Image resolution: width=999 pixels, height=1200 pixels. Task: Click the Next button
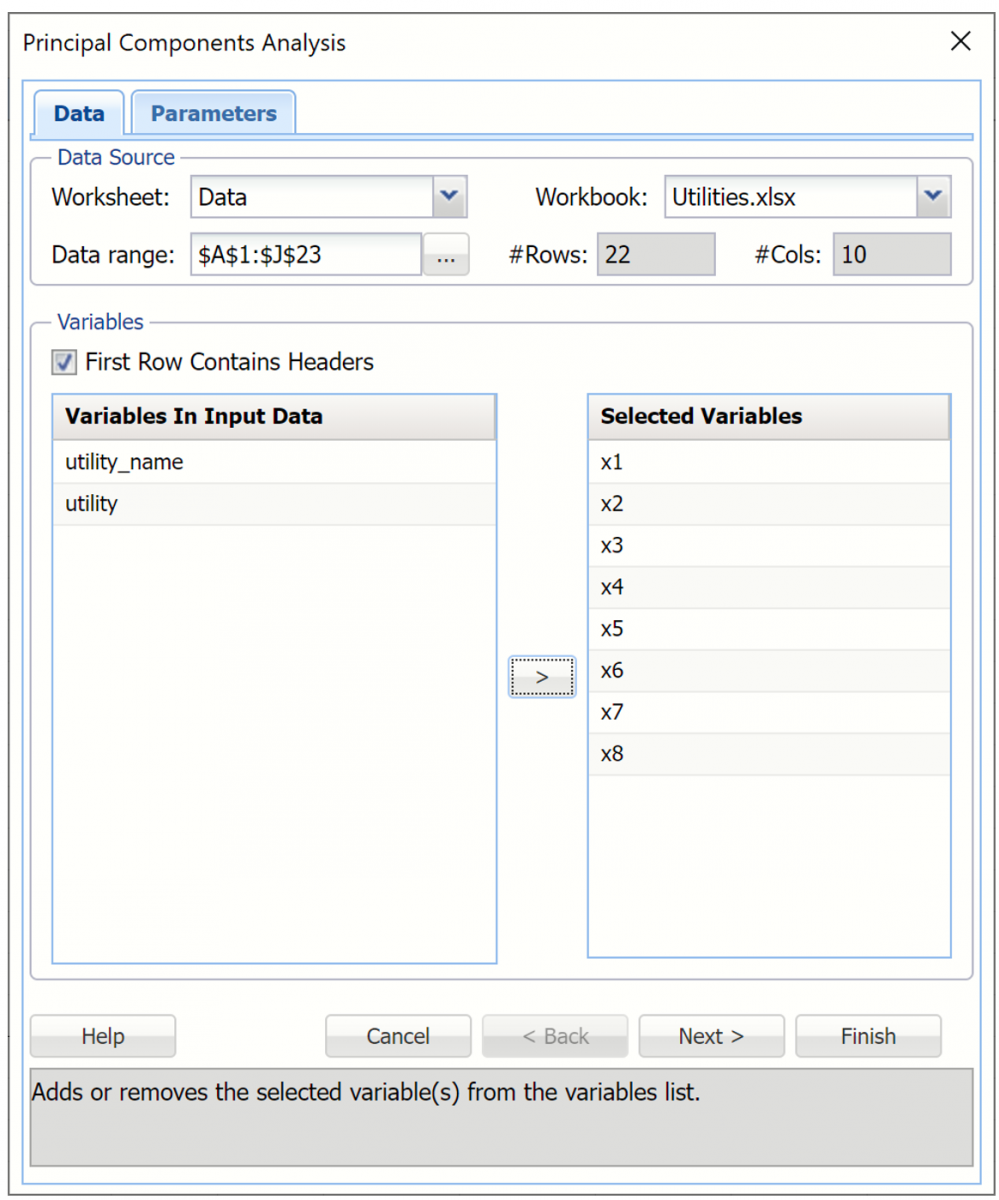pyautogui.click(x=711, y=1036)
